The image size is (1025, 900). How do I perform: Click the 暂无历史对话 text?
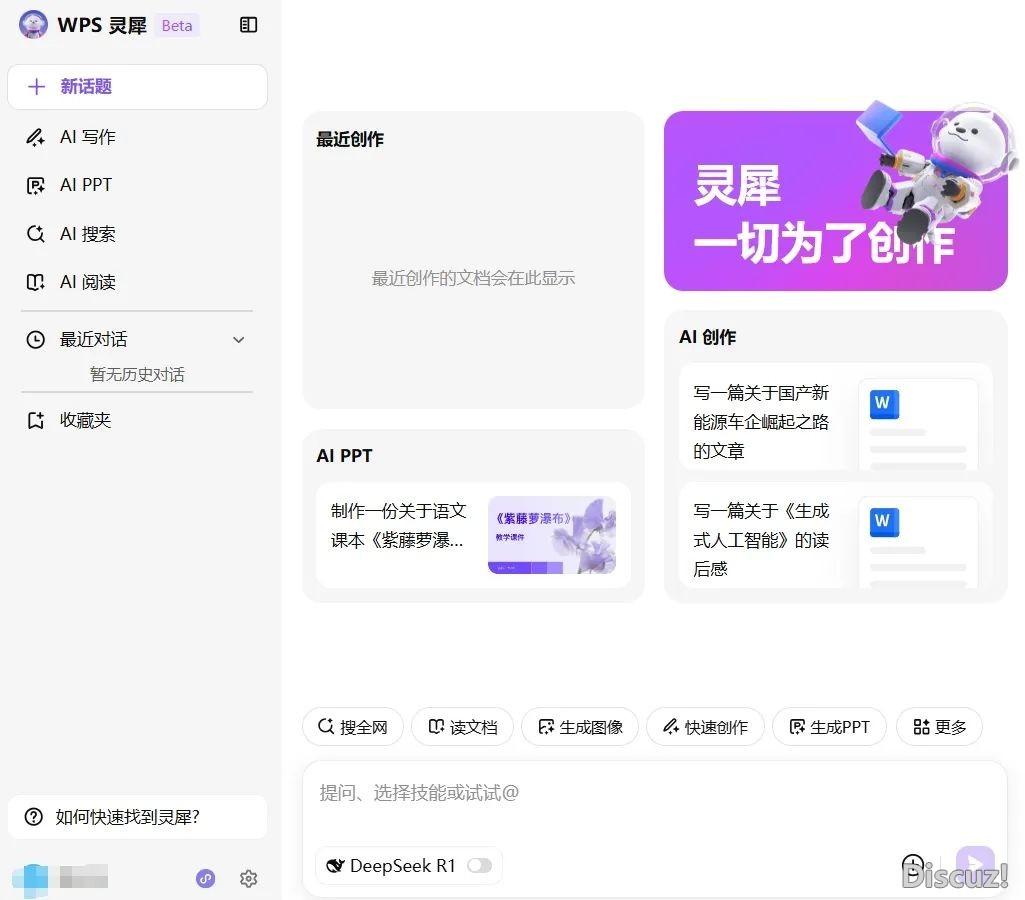pos(137,375)
